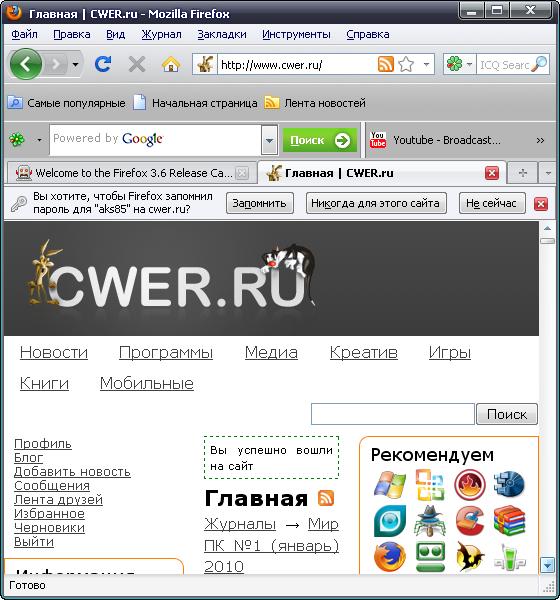Click the RSS icon beside Главная heading

tap(326, 498)
